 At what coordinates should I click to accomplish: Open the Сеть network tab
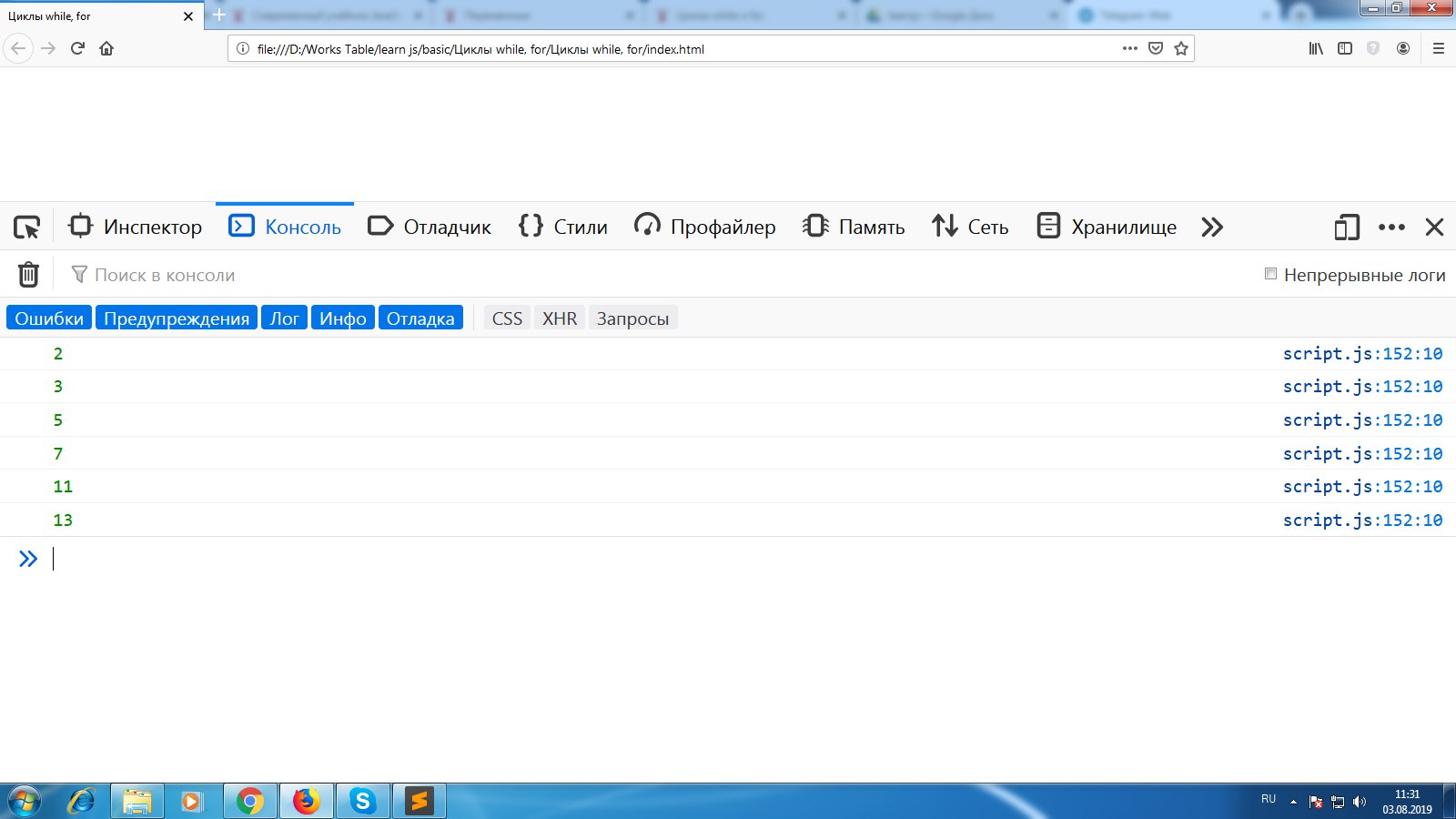point(970,227)
